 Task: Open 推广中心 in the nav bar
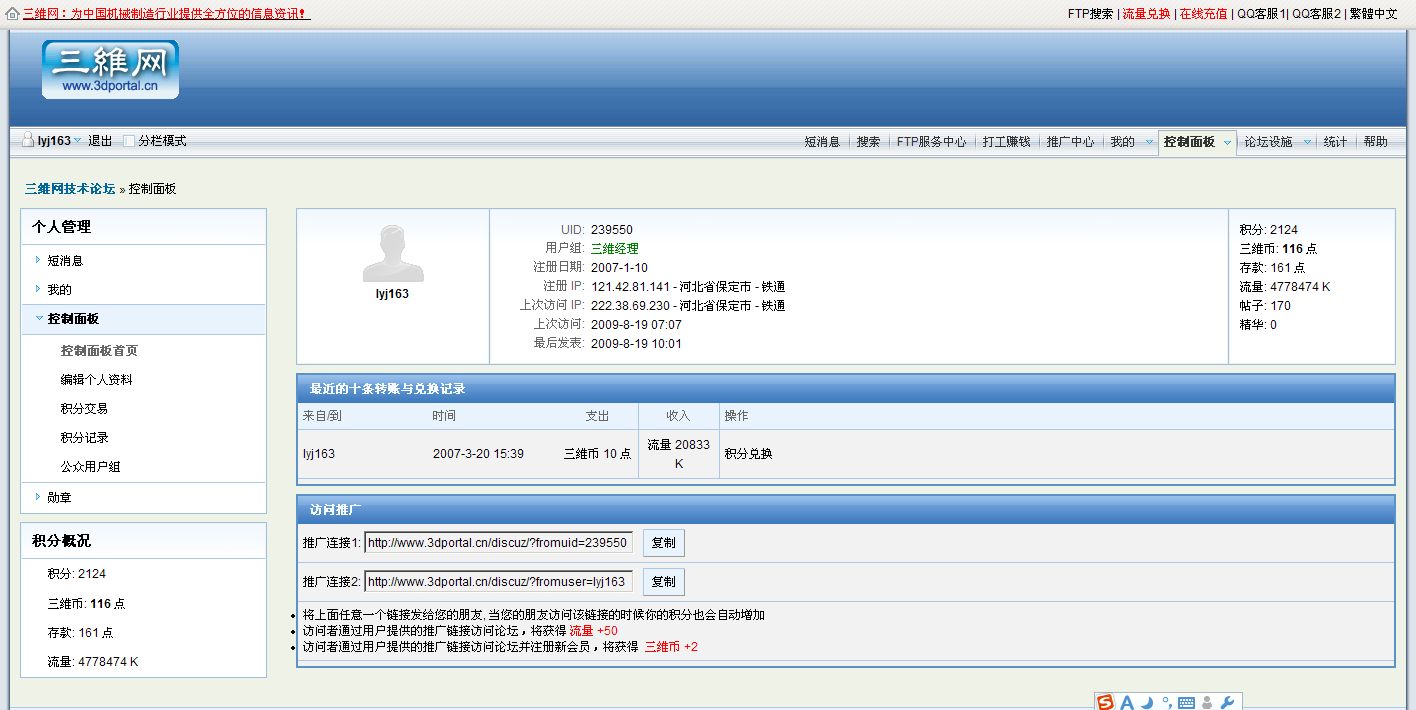click(1070, 142)
